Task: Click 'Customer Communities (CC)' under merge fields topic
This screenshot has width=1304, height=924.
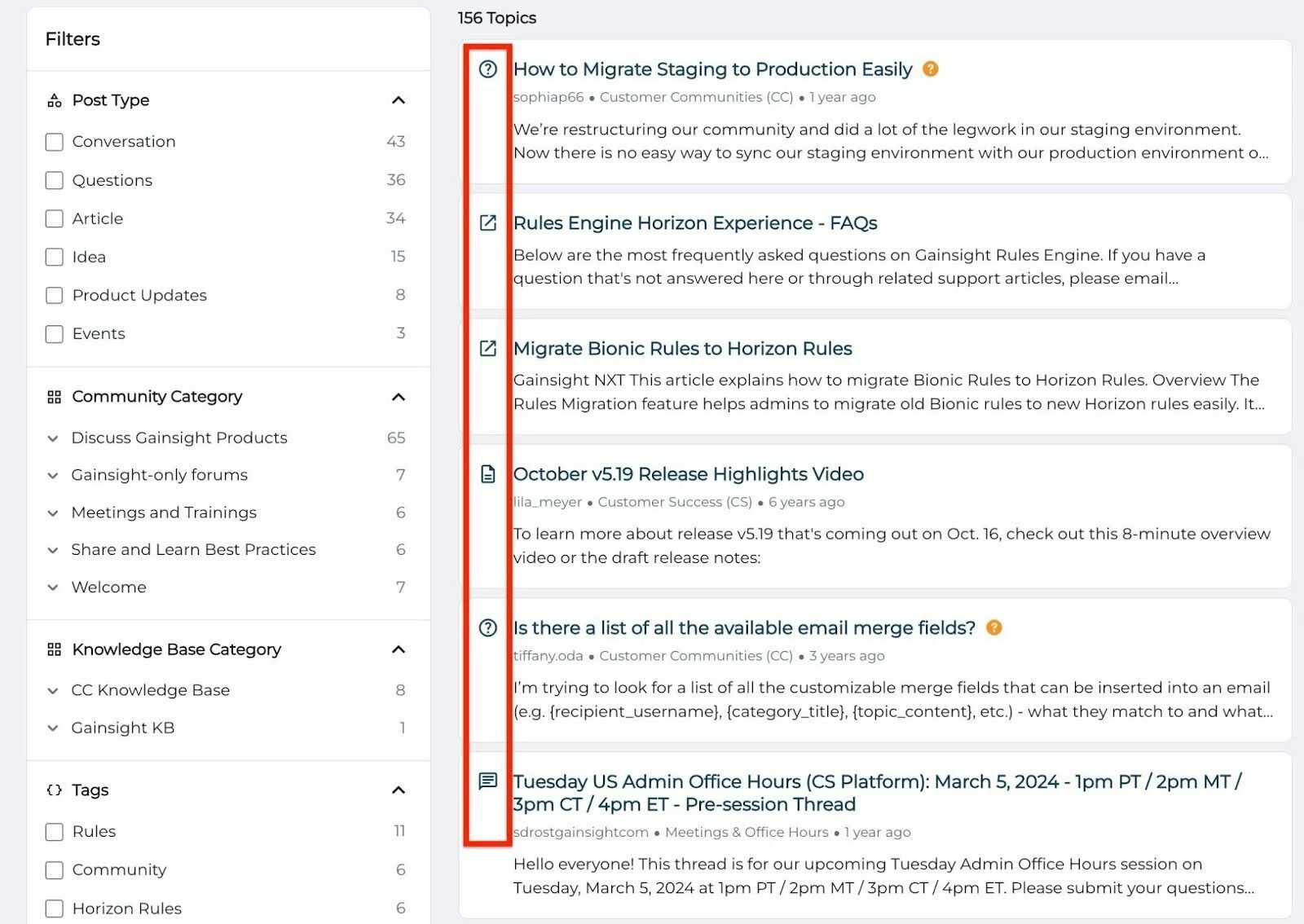Action: [x=696, y=656]
